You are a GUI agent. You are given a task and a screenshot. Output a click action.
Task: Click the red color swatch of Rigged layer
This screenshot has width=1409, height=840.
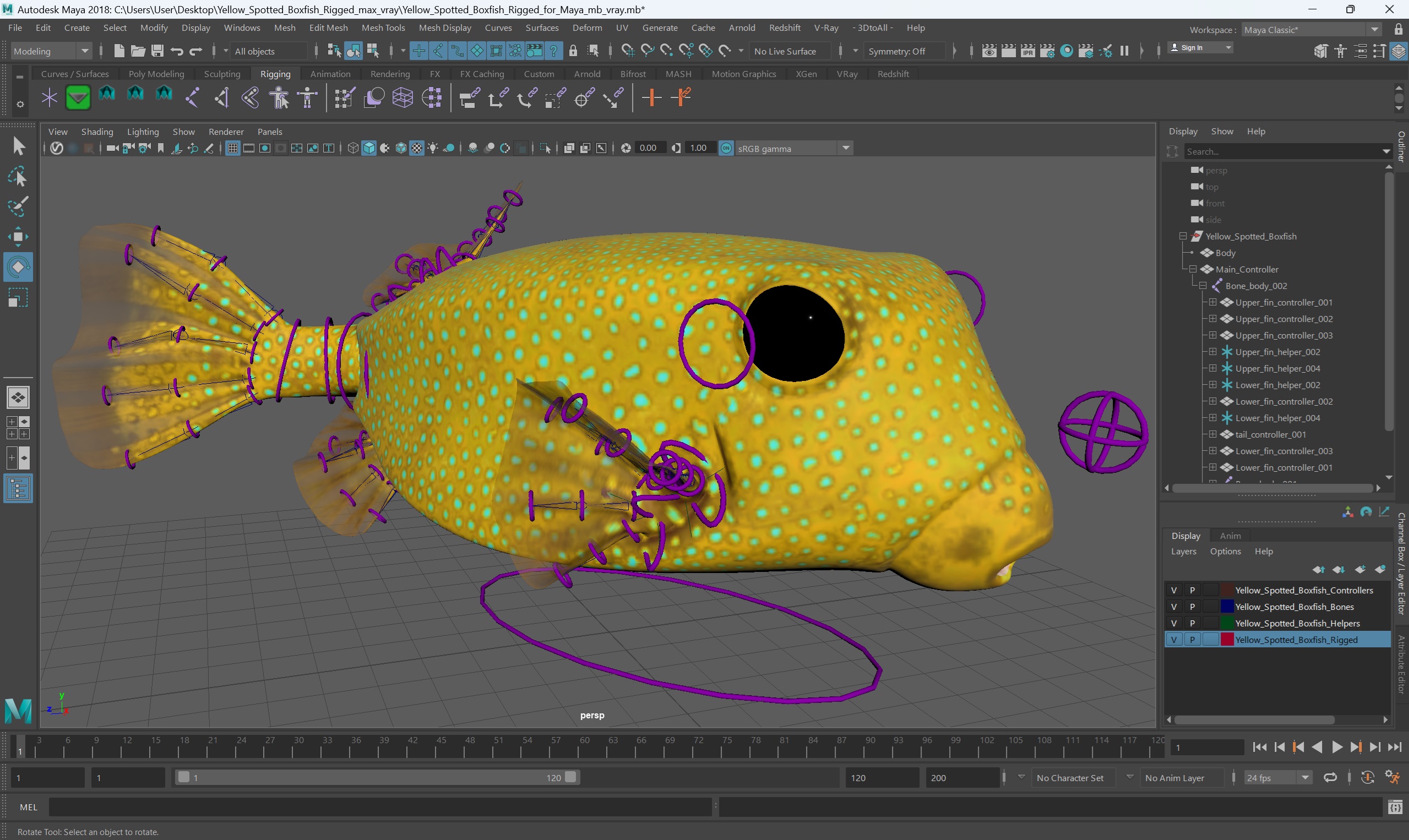[1226, 640]
